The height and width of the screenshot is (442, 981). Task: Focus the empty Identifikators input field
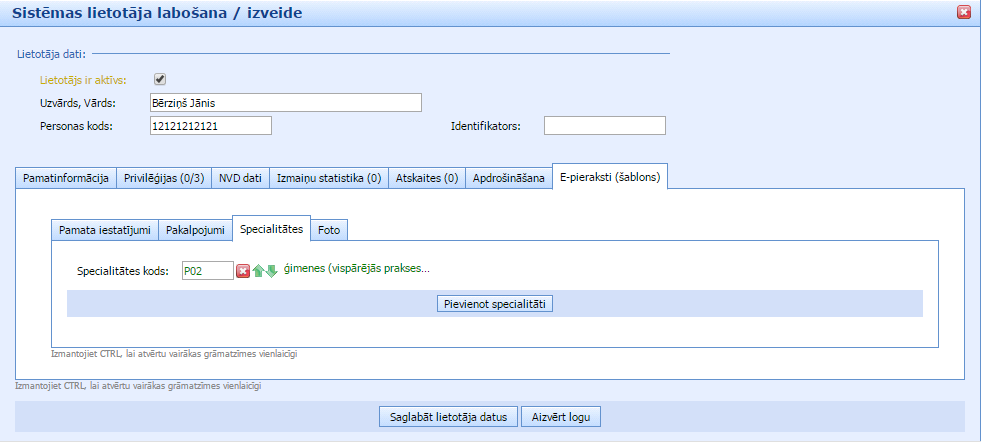(605, 125)
